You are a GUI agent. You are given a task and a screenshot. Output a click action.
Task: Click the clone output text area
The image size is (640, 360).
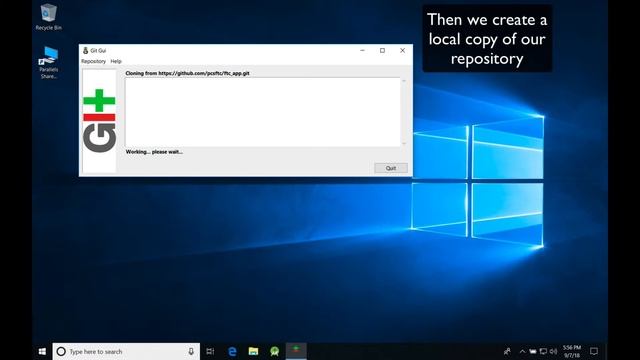[263, 112]
